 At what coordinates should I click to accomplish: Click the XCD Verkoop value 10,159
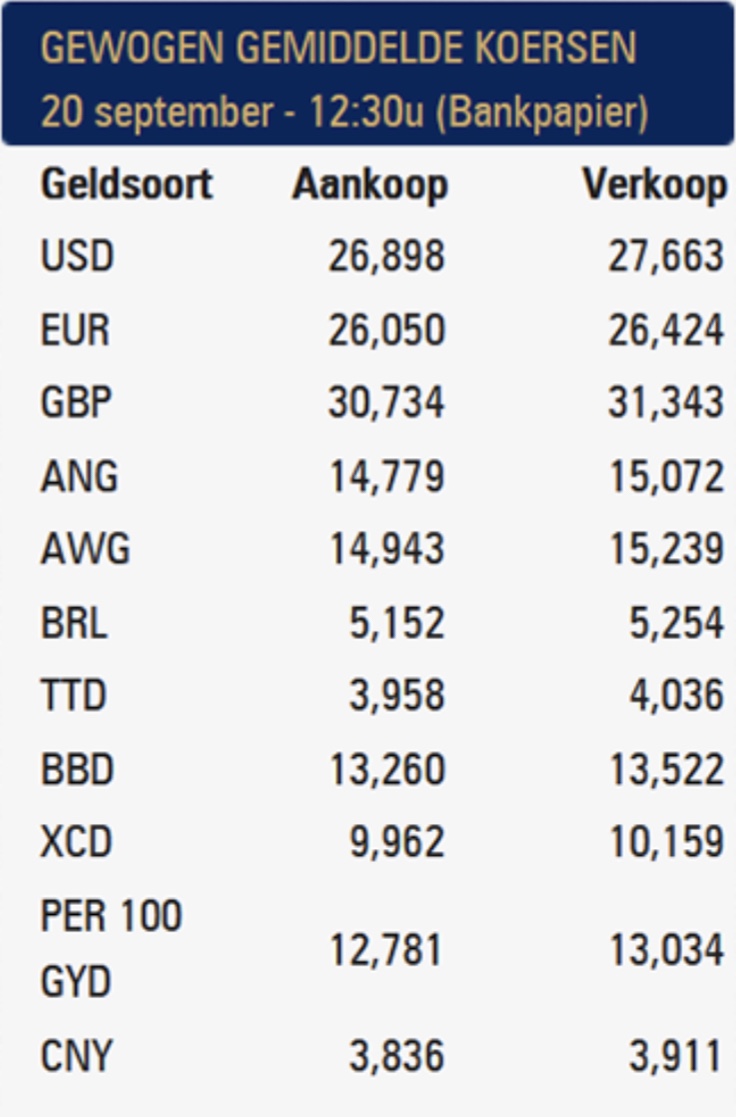(666, 842)
